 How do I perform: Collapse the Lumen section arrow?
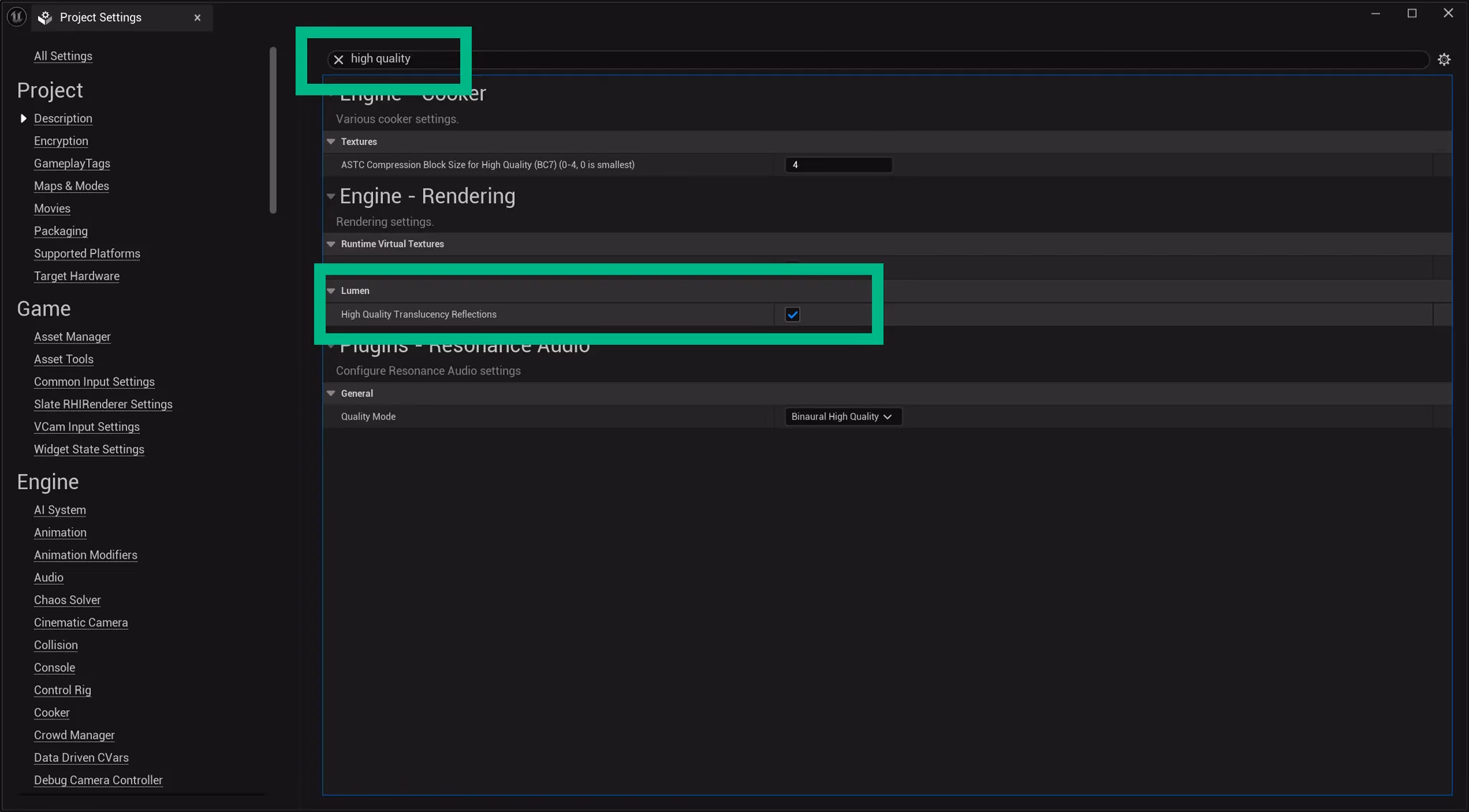pyautogui.click(x=331, y=291)
